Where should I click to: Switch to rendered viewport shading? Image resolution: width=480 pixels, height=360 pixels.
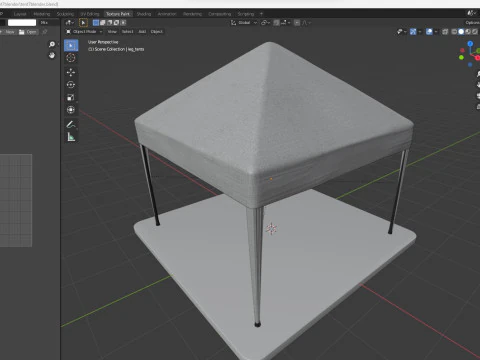tap(475, 32)
